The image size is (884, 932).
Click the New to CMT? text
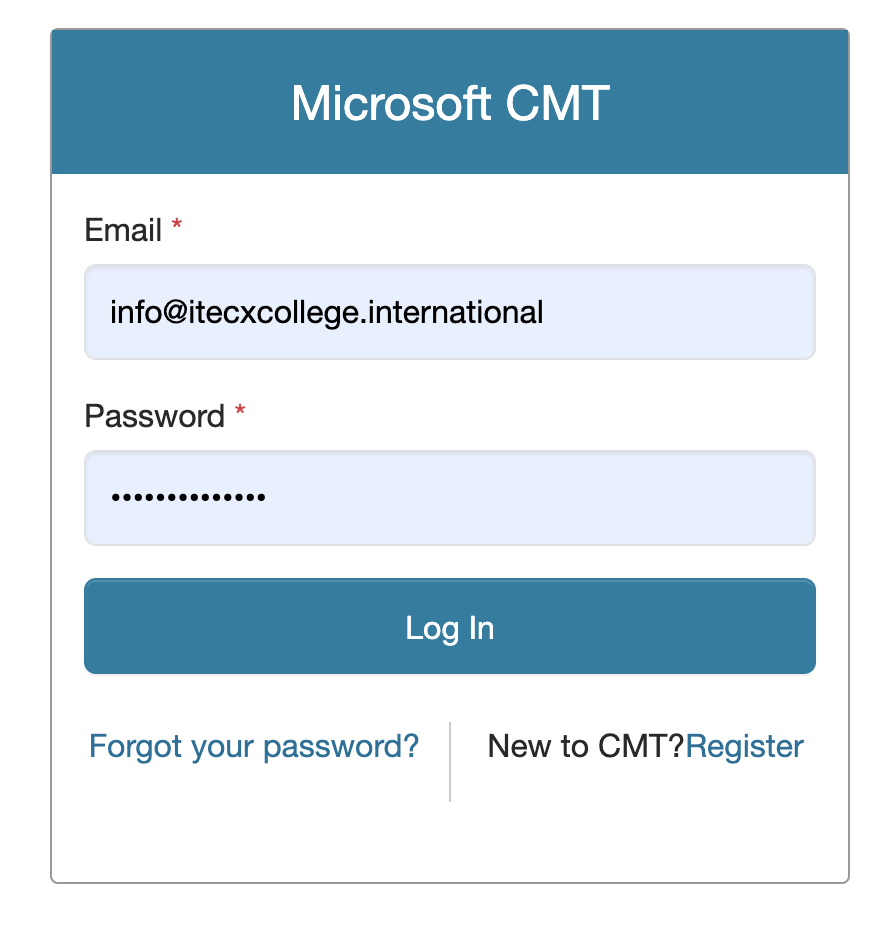(585, 746)
